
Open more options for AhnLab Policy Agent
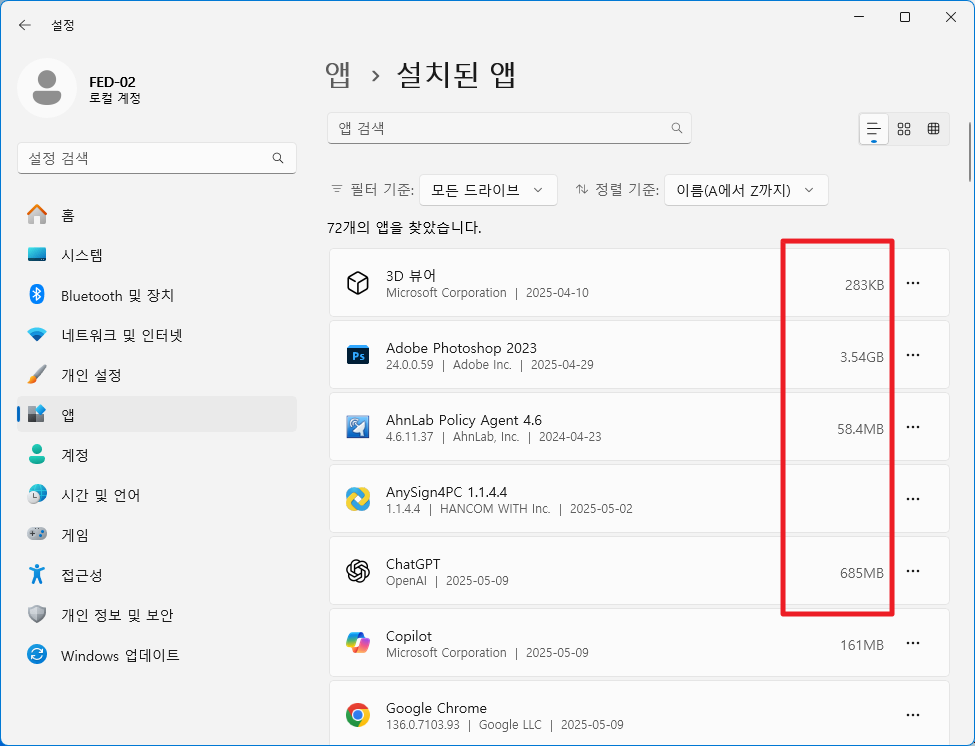pyautogui.click(x=913, y=427)
